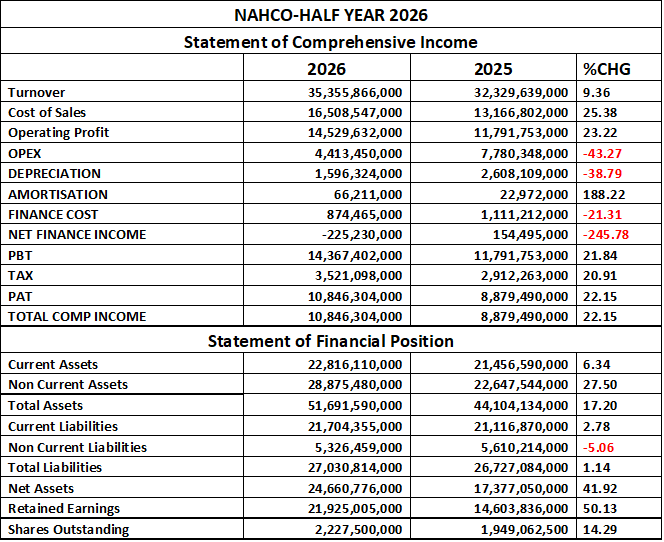Click the OPEX percentage change -43.27
The image size is (664, 542).
(x=602, y=153)
